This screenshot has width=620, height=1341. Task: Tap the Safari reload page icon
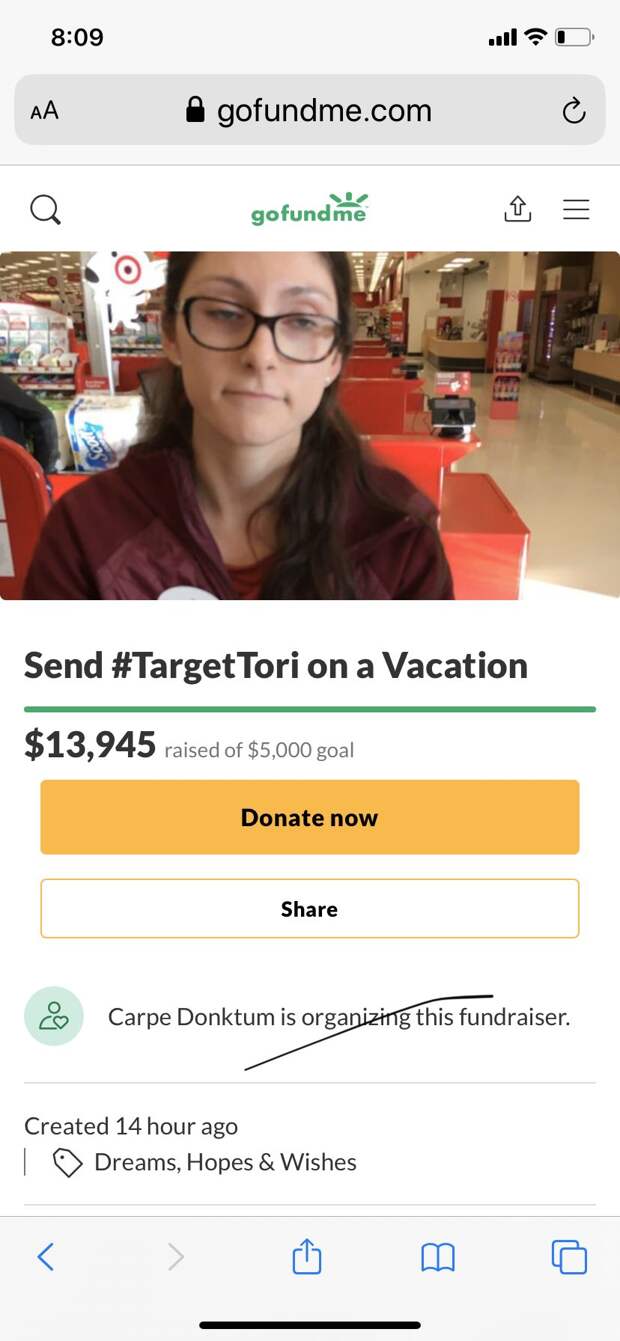click(x=573, y=111)
